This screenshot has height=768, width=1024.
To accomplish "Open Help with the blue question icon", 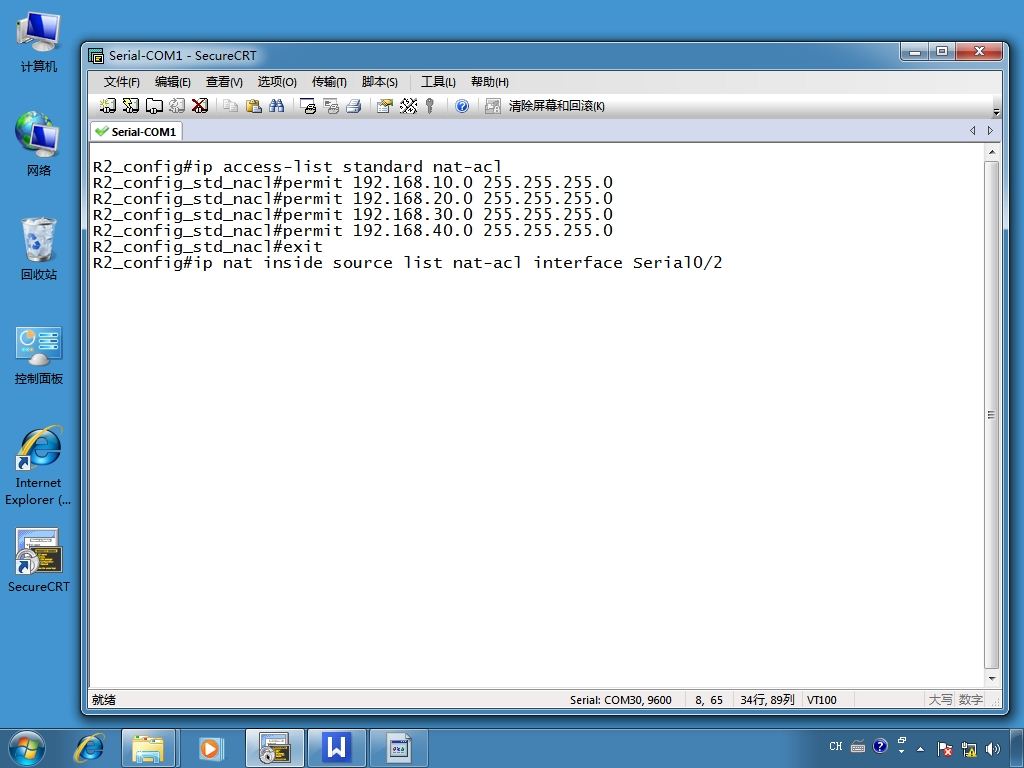I will 462,105.
